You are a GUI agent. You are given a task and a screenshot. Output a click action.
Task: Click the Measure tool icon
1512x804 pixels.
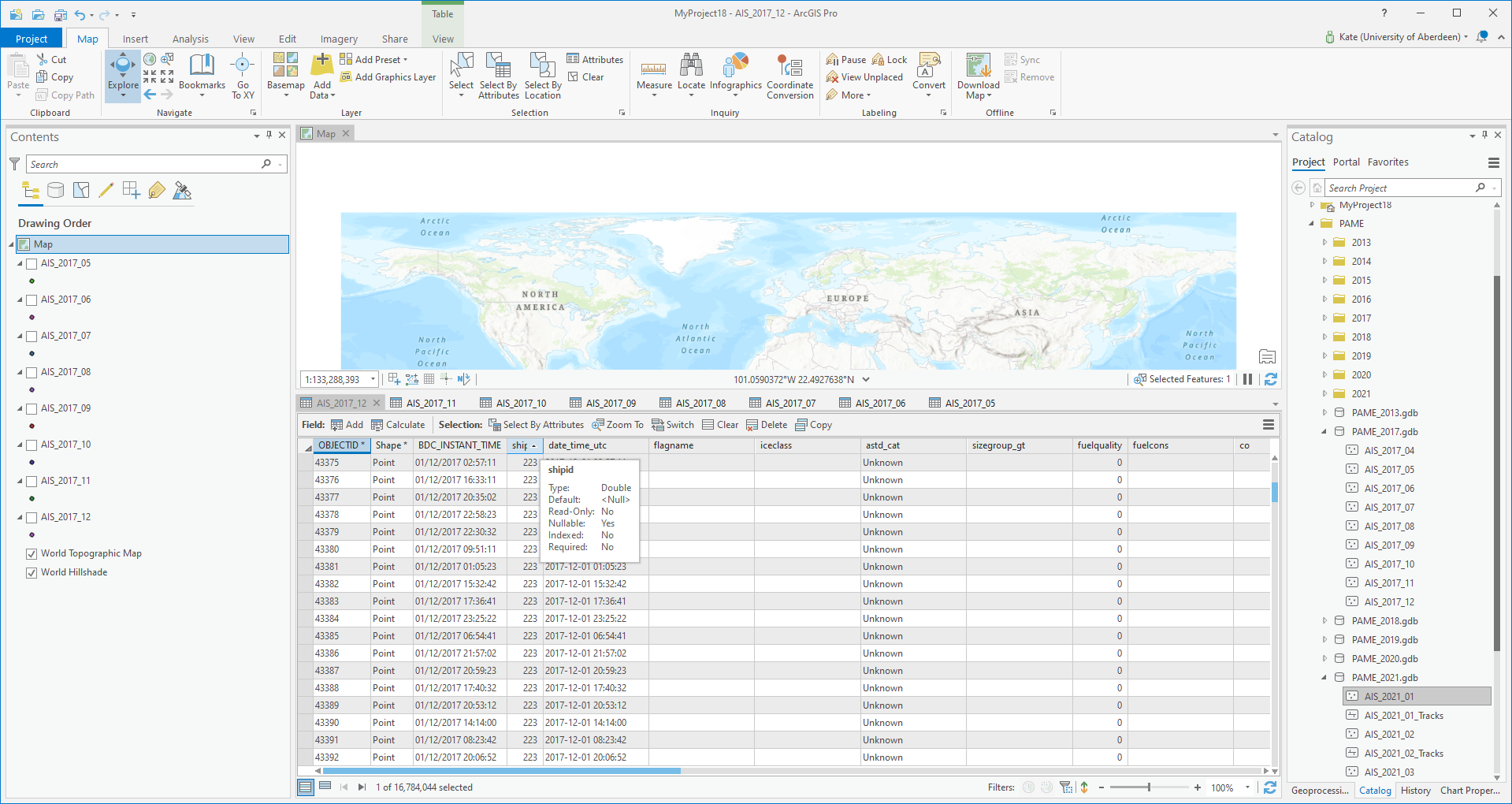pyautogui.click(x=654, y=69)
